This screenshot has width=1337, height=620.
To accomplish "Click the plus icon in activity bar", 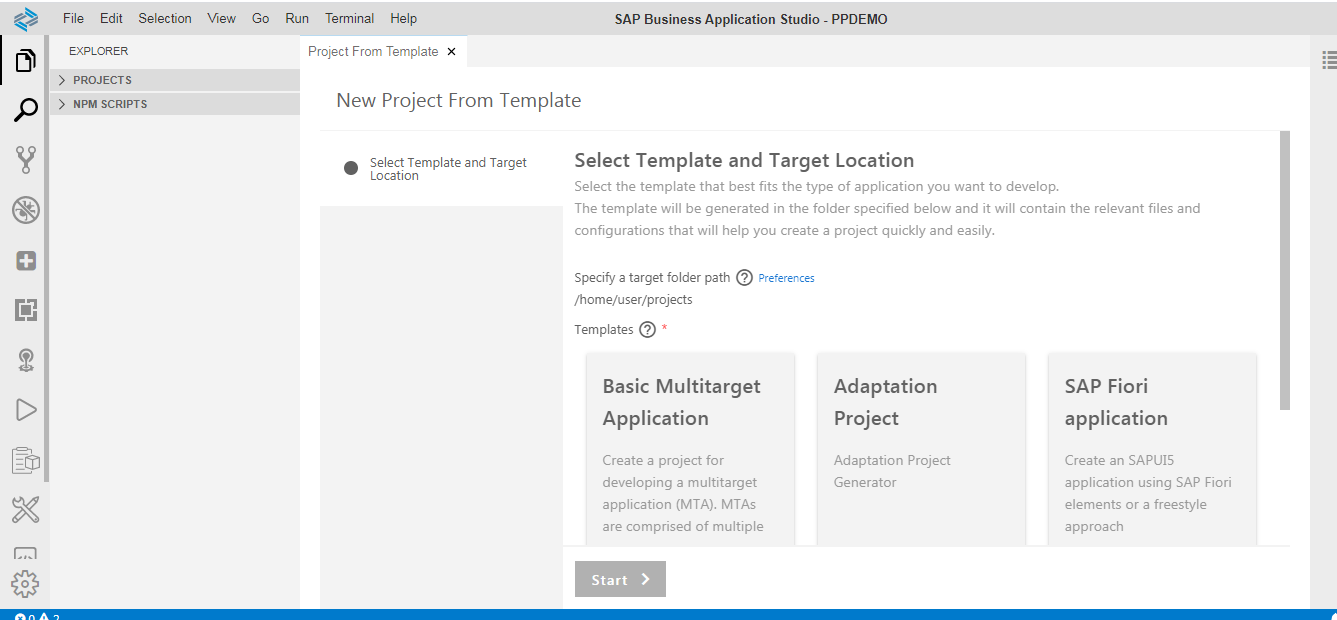I will point(25,261).
